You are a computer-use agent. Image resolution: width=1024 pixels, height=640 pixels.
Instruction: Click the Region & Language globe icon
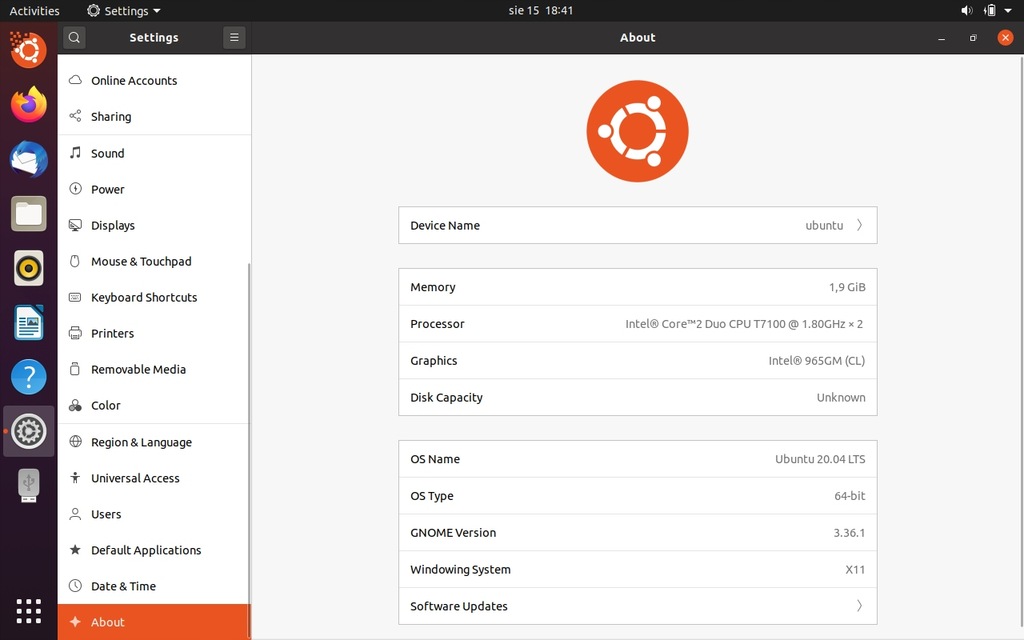pos(76,441)
